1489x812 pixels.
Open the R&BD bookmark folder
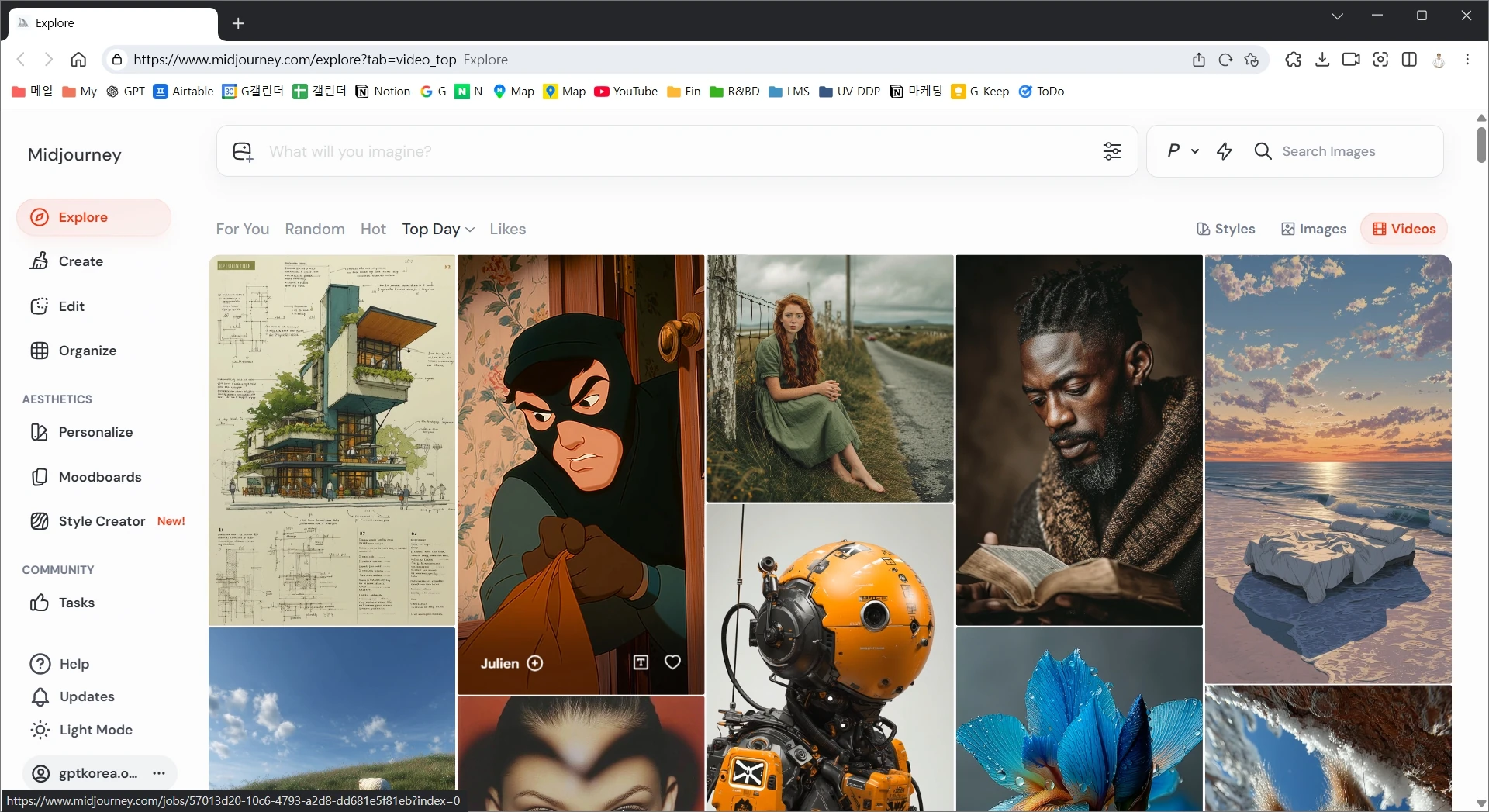(734, 92)
